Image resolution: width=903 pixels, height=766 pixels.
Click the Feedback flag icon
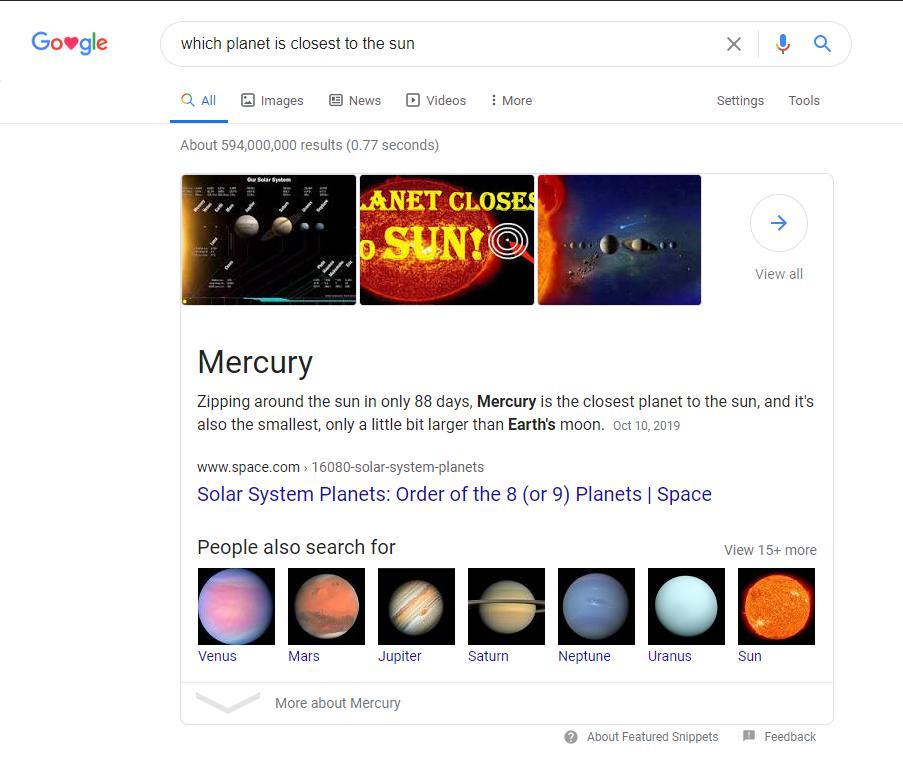(x=749, y=736)
